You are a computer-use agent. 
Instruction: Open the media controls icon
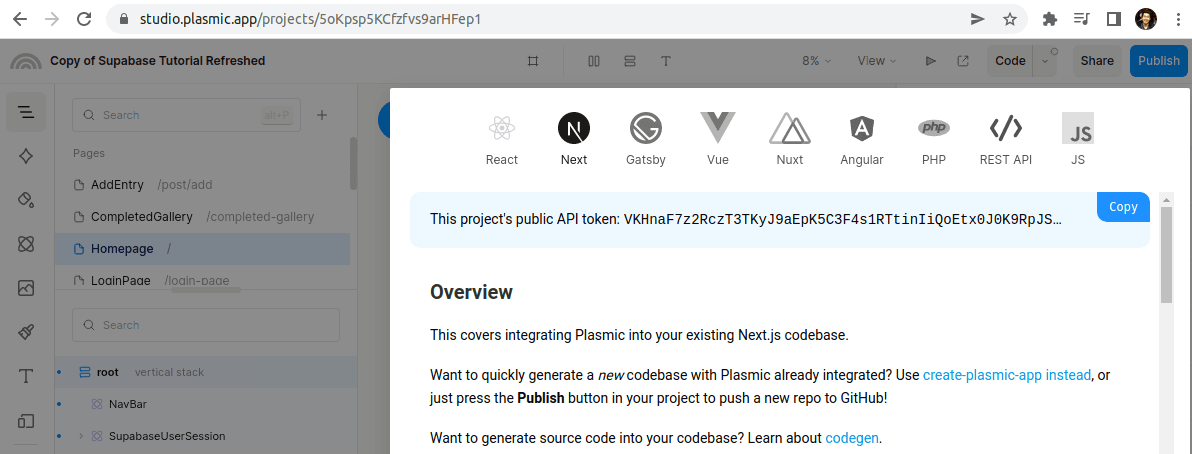(x=1082, y=19)
